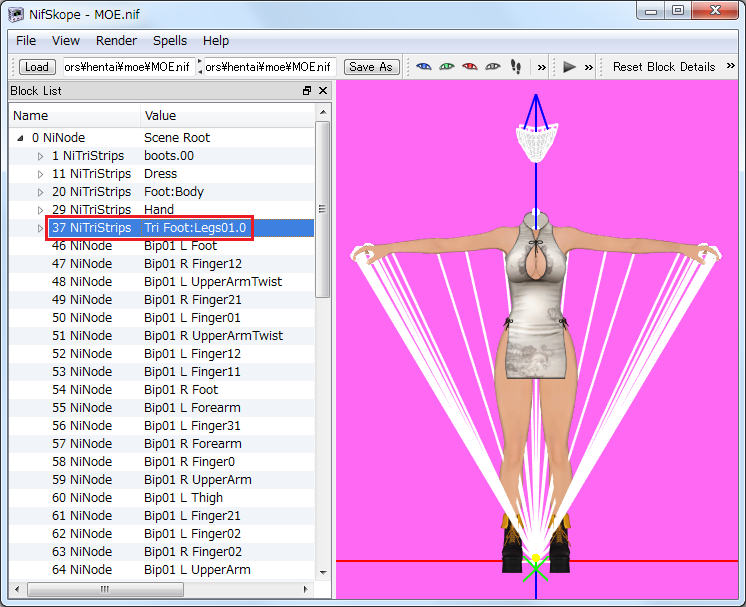This screenshot has width=746, height=607.
Task: Select 57 NiNode Bip01 R Forearm
Action: tap(161, 444)
